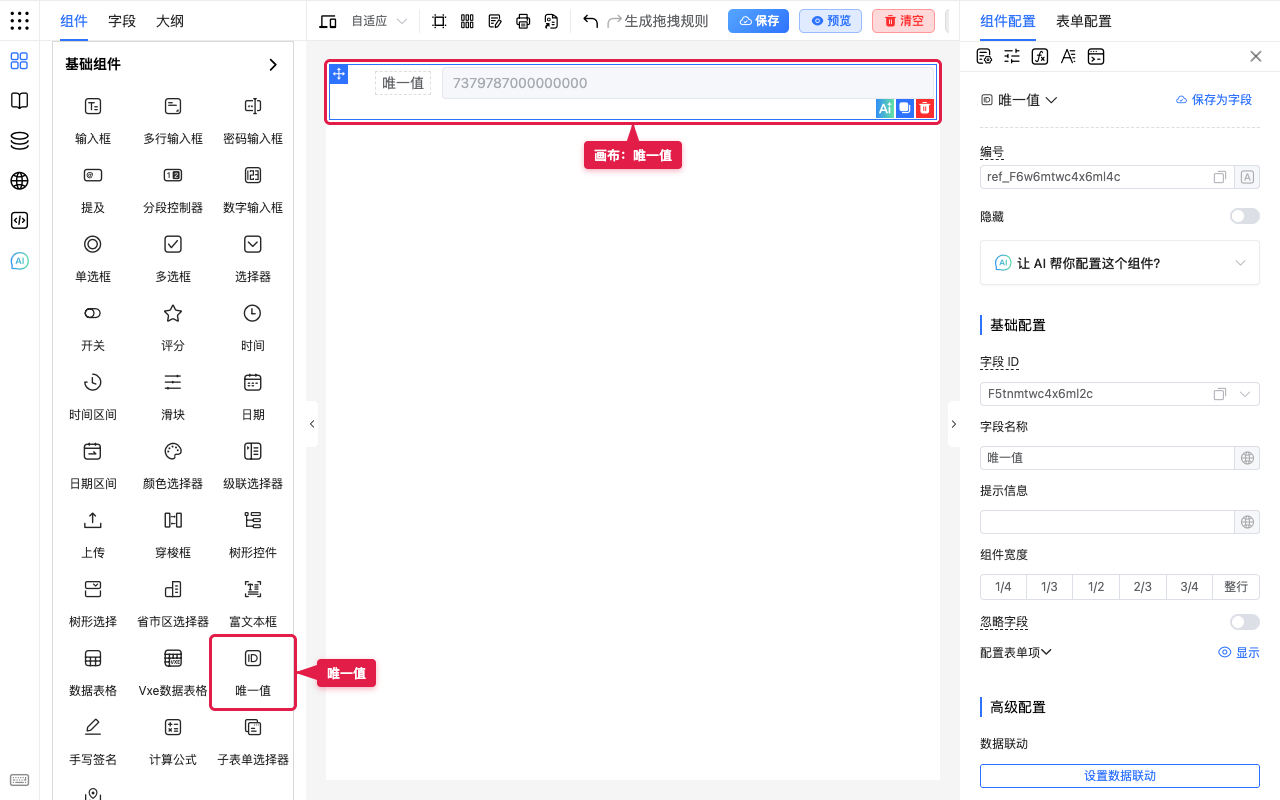The image size is (1280, 800).
Task: Collapse the left panel with arrow handle
Action: tap(312, 424)
